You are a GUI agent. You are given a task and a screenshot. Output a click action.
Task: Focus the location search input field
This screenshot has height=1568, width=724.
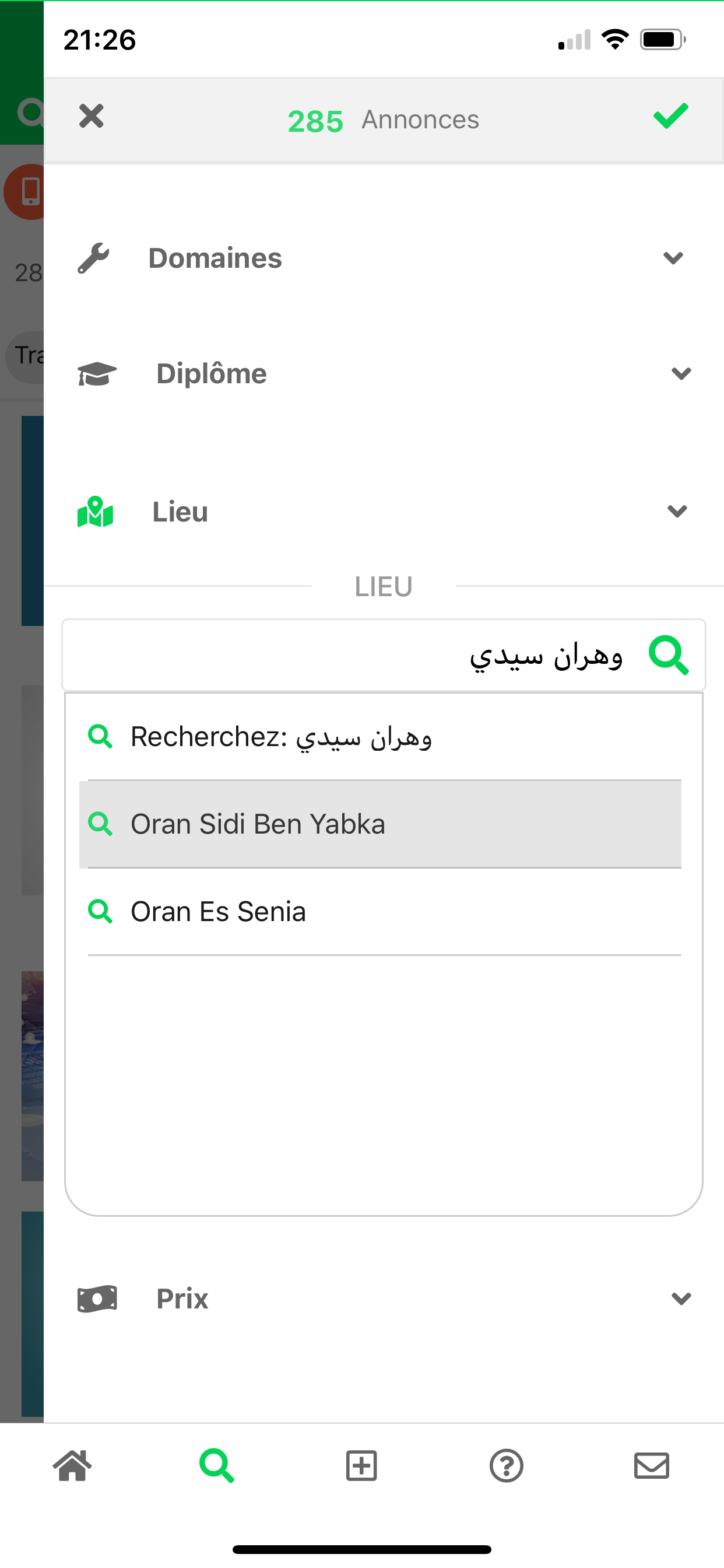pos(384,655)
